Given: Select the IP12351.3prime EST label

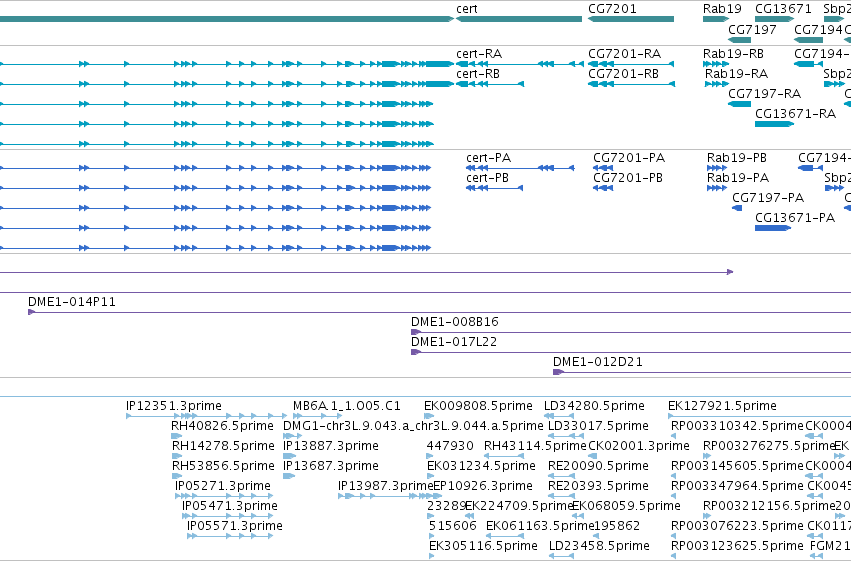Looking at the screenshot, I should click(x=174, y=406).
